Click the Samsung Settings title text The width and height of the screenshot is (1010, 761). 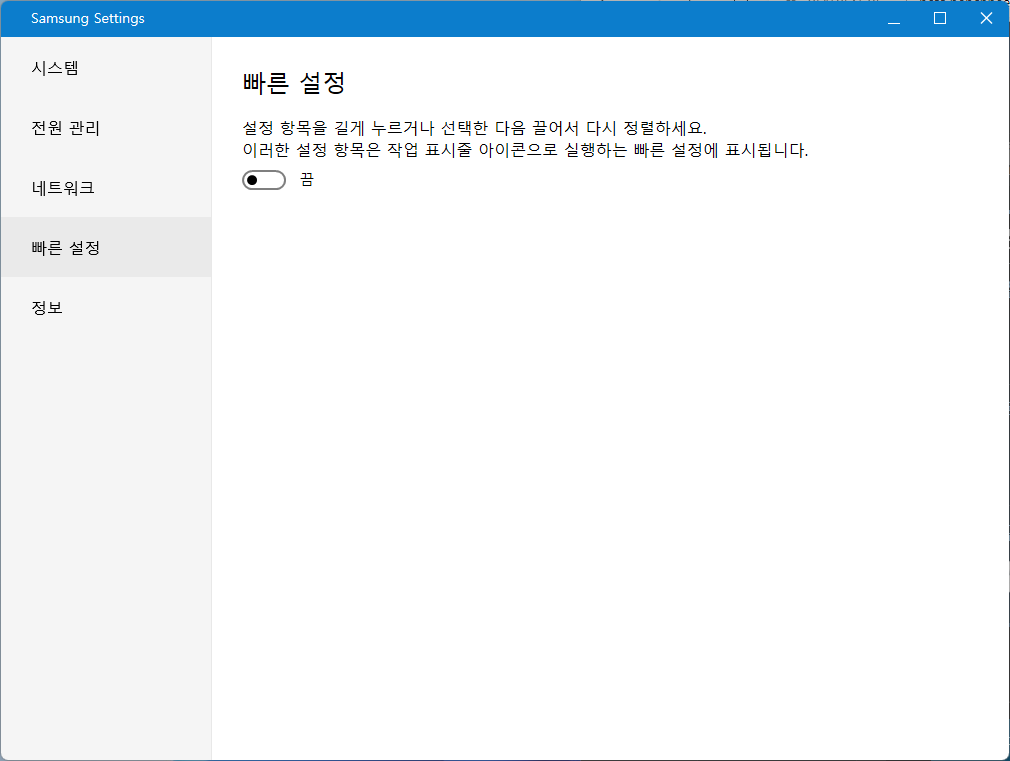[88, 19]
